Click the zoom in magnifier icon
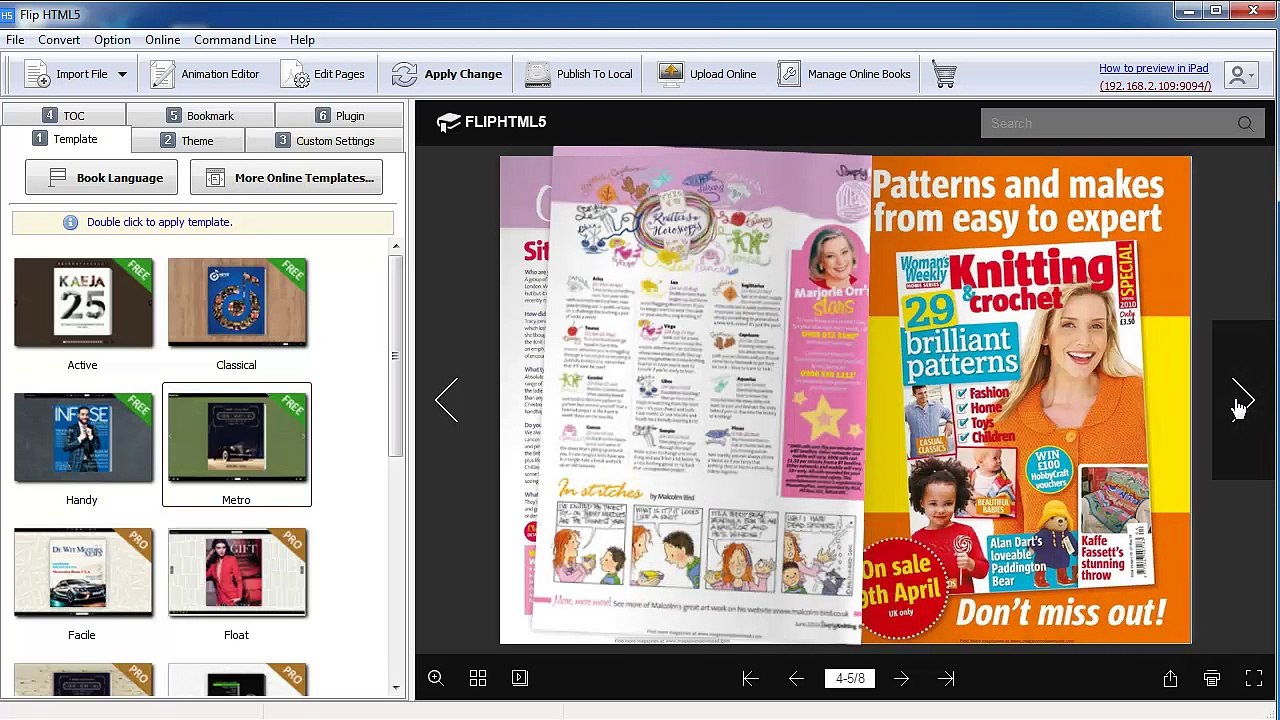Viewport: 1280px width, 720px height. pos(436,678)
